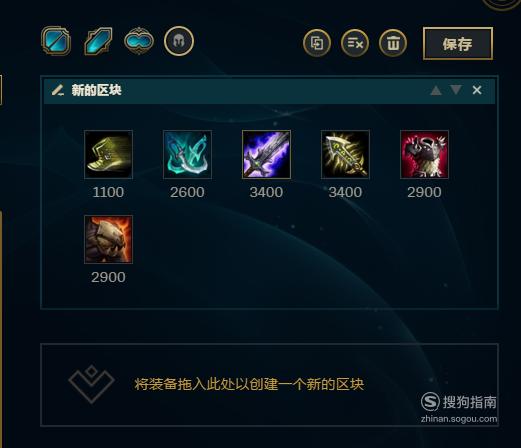Screen dimensions: 521x448
Task: Select the purple sword item costing 3400
Action: click(x=266, y=154)
